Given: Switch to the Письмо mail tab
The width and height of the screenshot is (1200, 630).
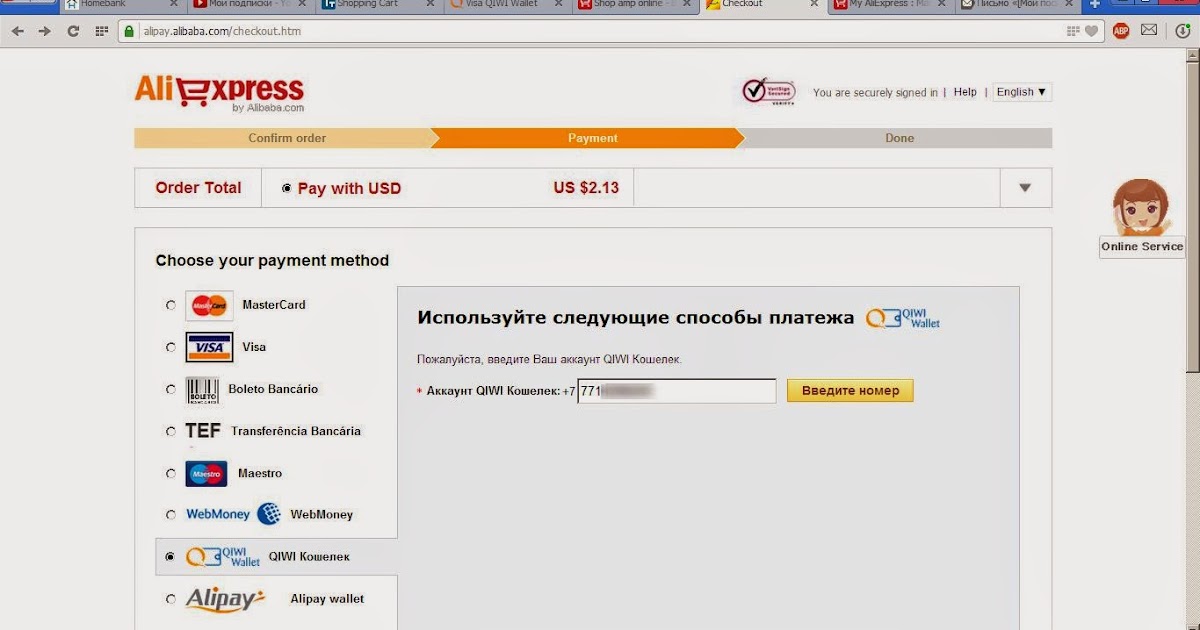Looking at the screenshot, I should coord(1020,5).
